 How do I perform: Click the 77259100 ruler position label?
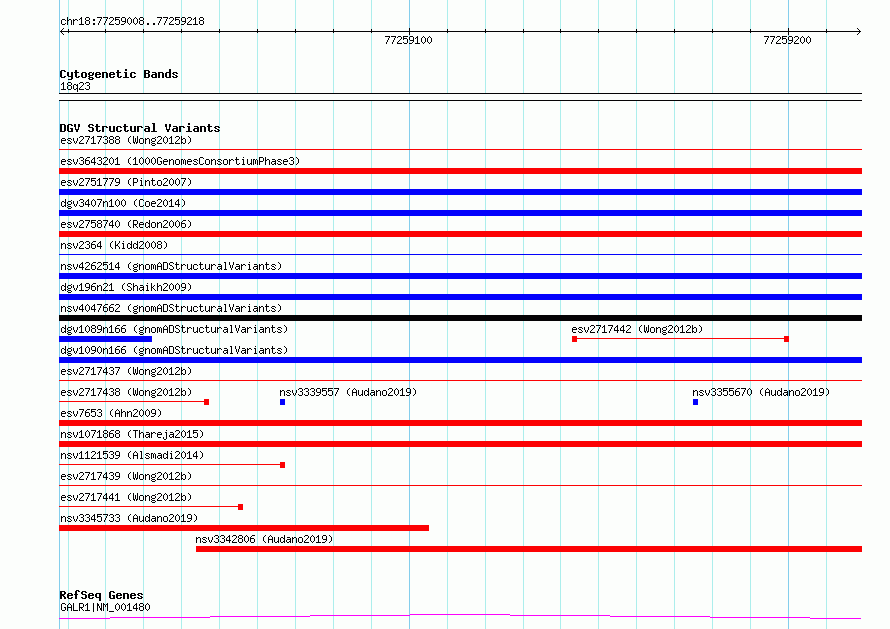[x=408, y=40]
